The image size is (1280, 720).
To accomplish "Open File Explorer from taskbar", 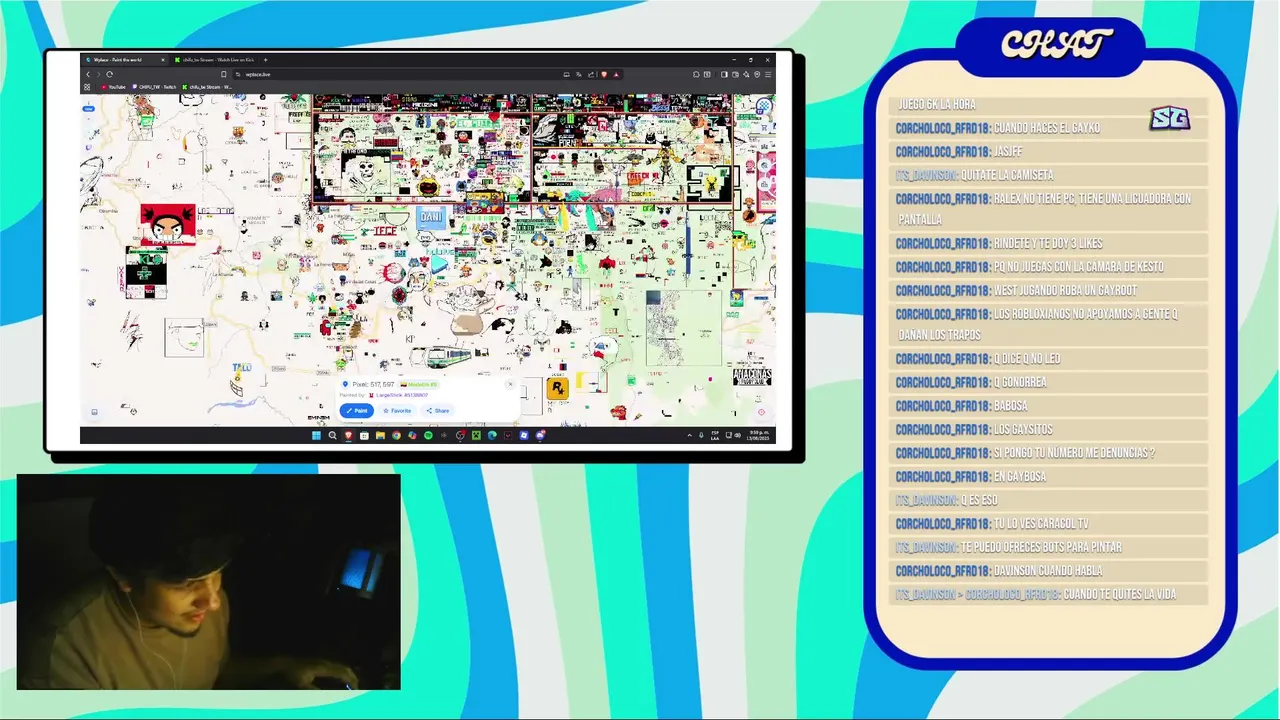I will pyautogui.click(x=380, y=435).
